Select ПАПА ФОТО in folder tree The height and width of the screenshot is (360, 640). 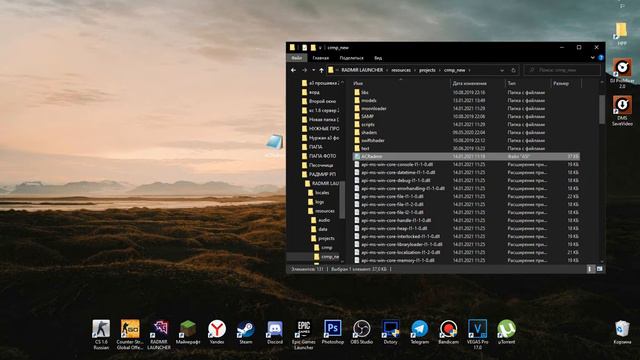click(318, 156)
